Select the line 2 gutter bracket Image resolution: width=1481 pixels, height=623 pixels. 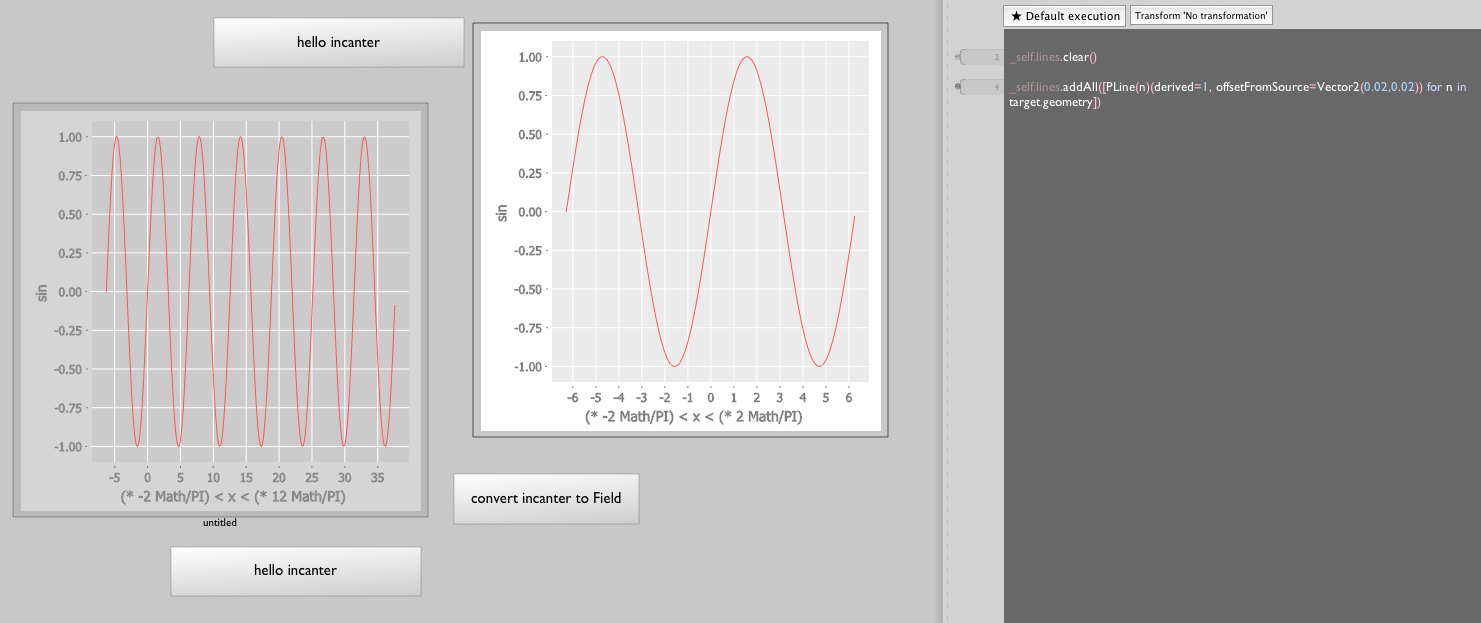(x=981, y=57)
